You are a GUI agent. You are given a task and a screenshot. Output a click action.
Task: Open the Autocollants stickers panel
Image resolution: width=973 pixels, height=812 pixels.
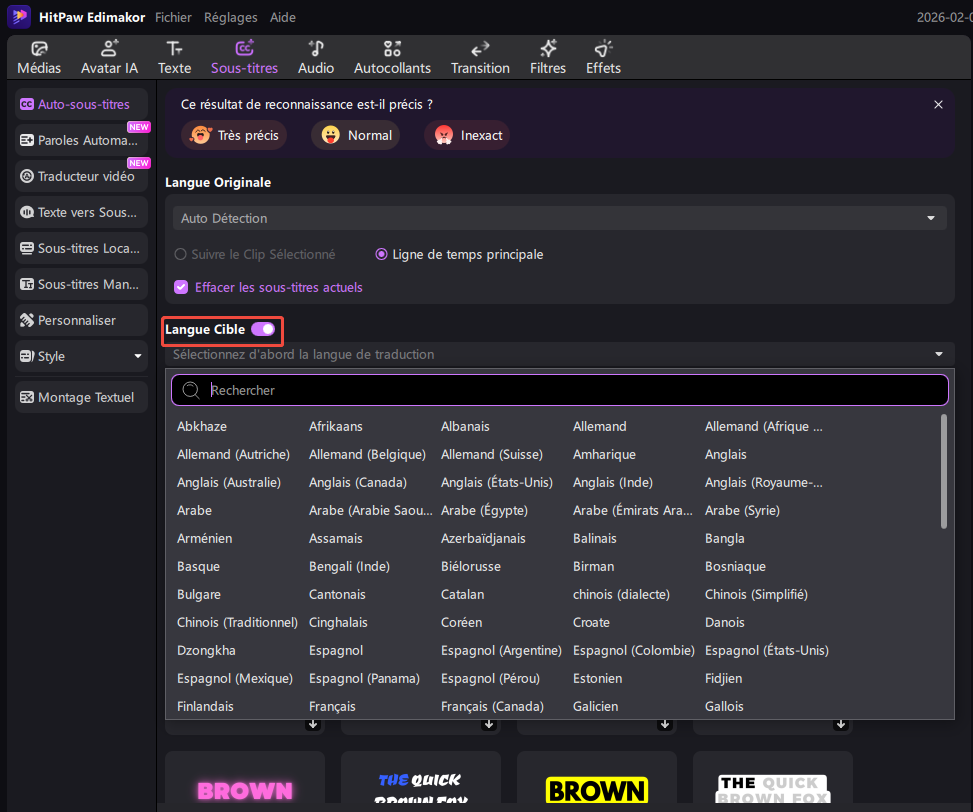392,49
